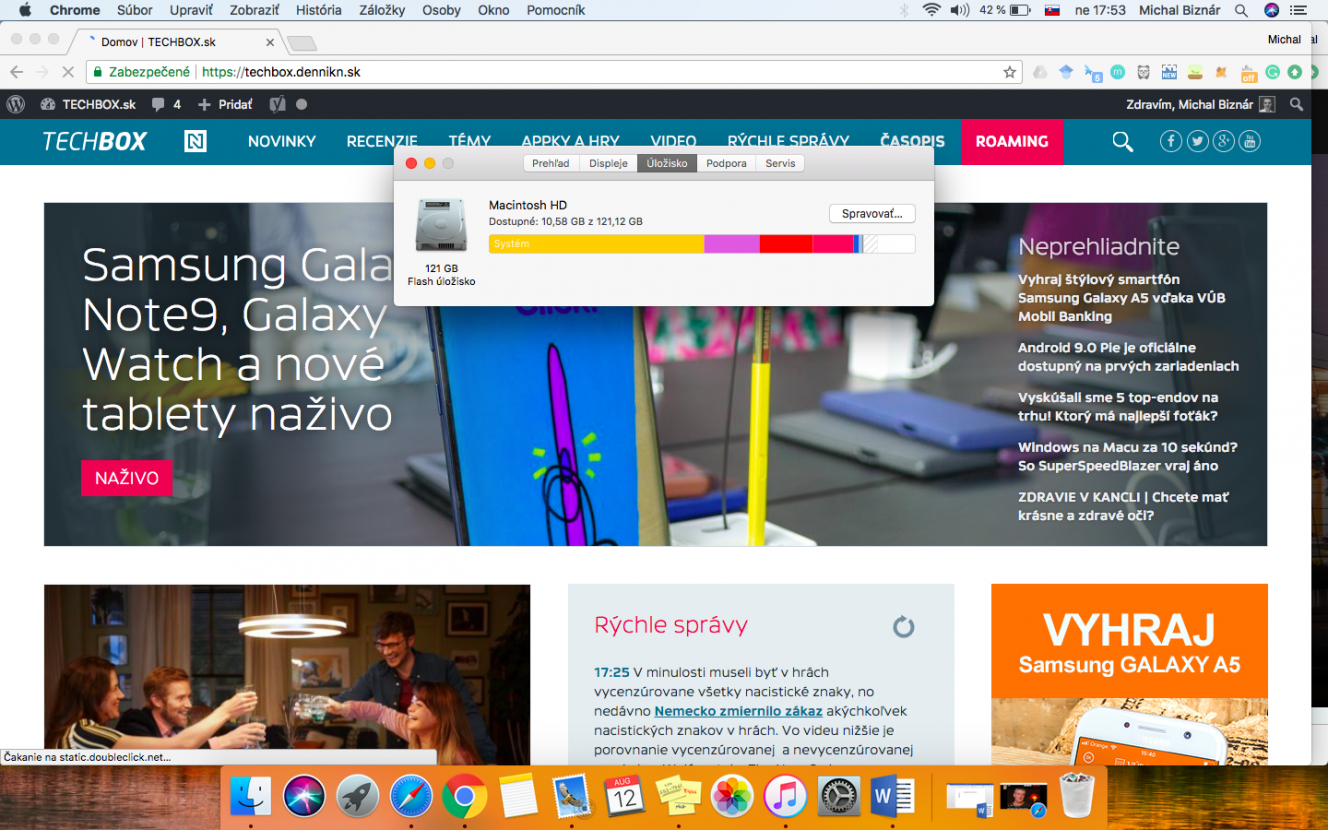Image resolution: width=1328 pixels, height=830 pixels.
Task: Launch Safari from the Dock
Action: click(x=410, y=797)
